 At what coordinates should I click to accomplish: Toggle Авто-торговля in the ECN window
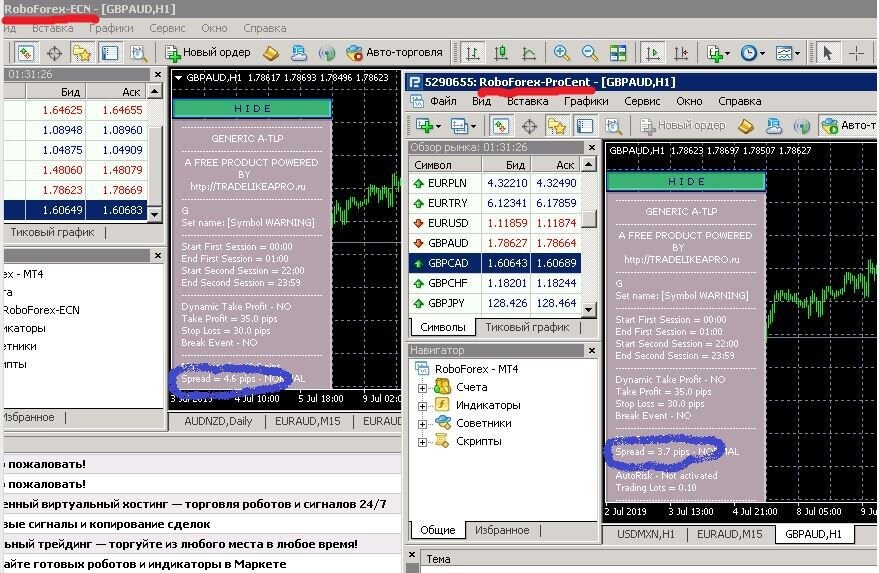coord(394,53)
